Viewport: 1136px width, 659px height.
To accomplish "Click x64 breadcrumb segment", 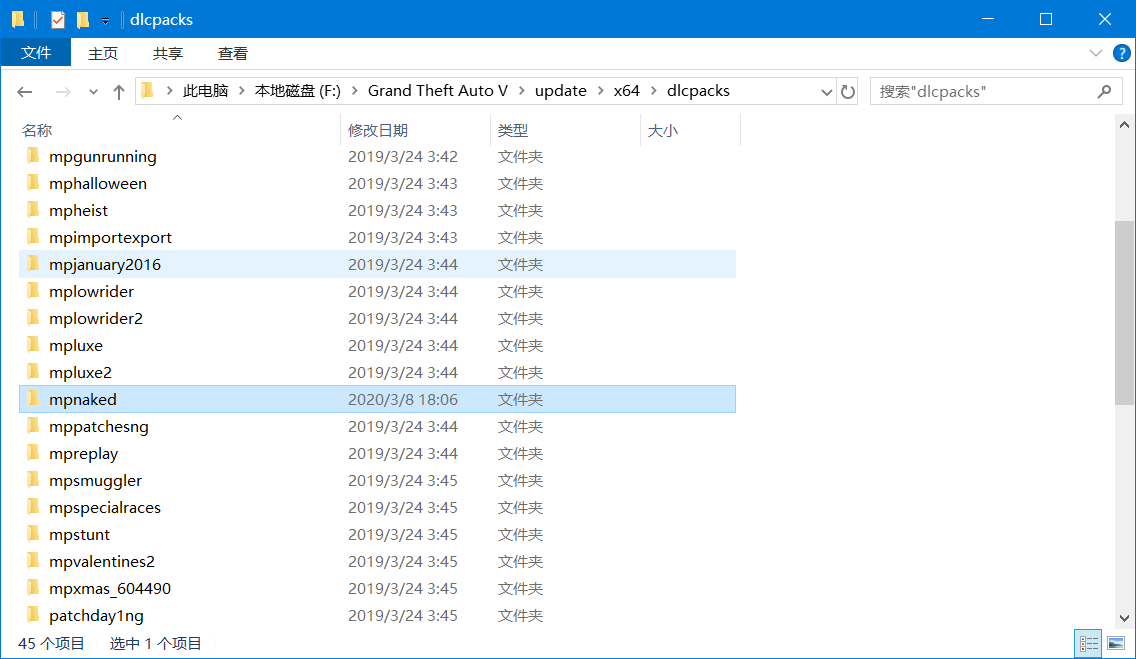I will (627, 91).
